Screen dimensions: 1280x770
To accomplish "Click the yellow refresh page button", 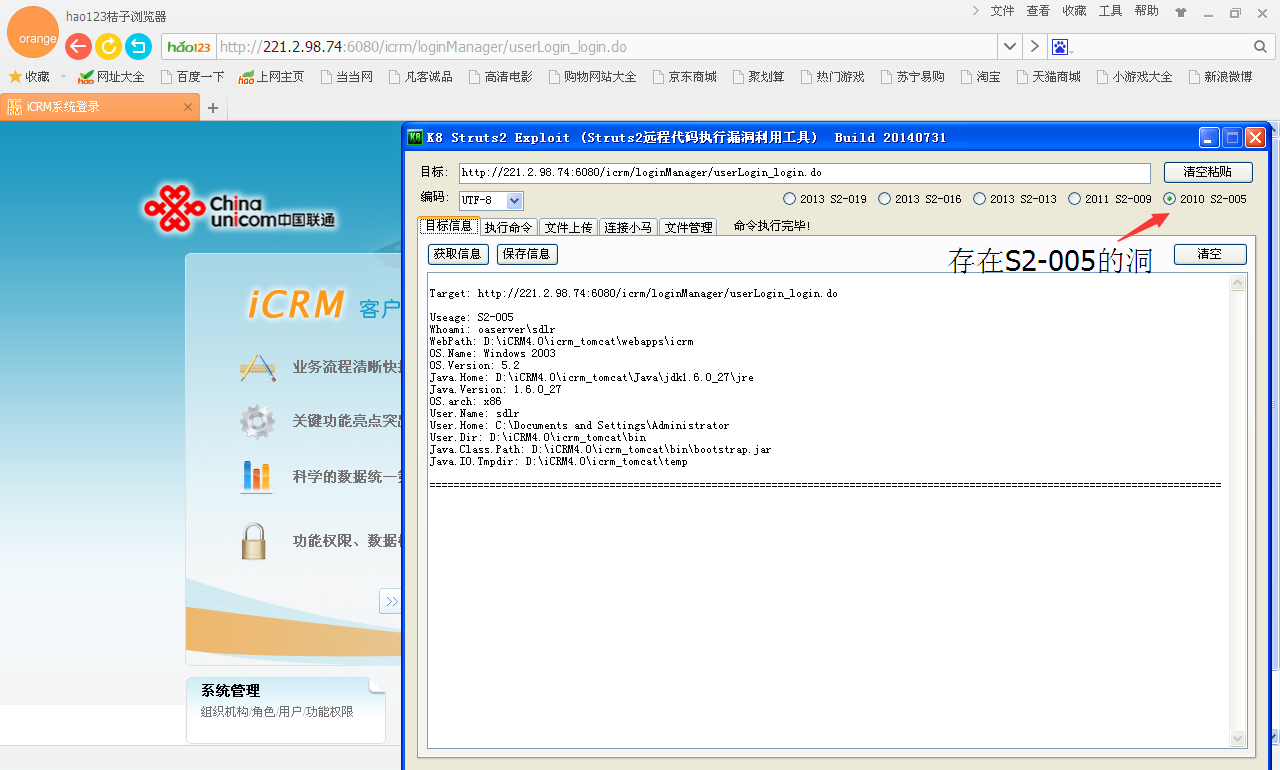I will [x=108, y=46].
